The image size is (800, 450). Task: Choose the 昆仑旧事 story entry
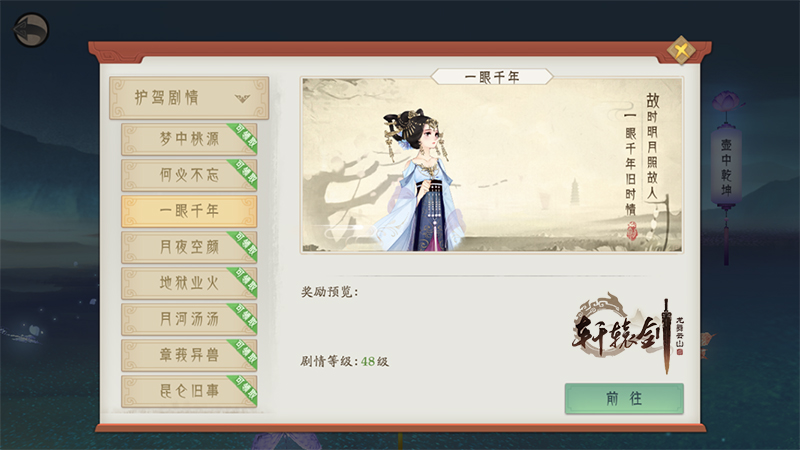189,391
